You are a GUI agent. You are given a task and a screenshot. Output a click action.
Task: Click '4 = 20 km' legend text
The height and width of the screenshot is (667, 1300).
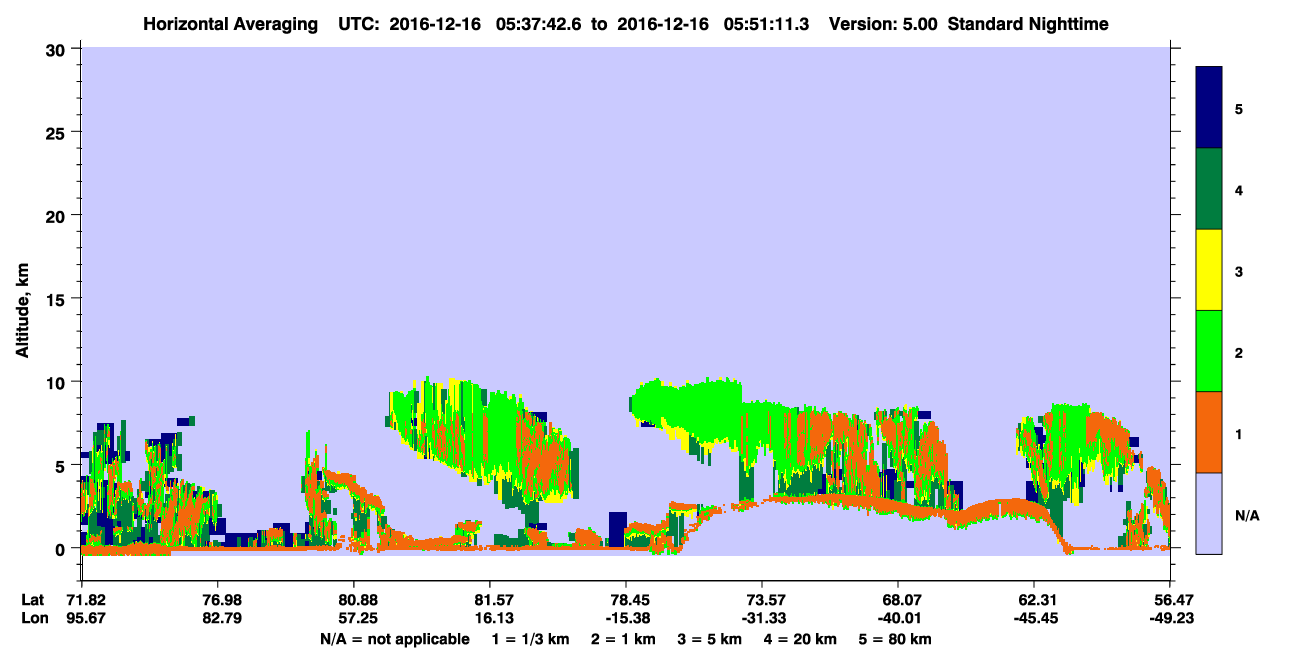coord(803,639)
